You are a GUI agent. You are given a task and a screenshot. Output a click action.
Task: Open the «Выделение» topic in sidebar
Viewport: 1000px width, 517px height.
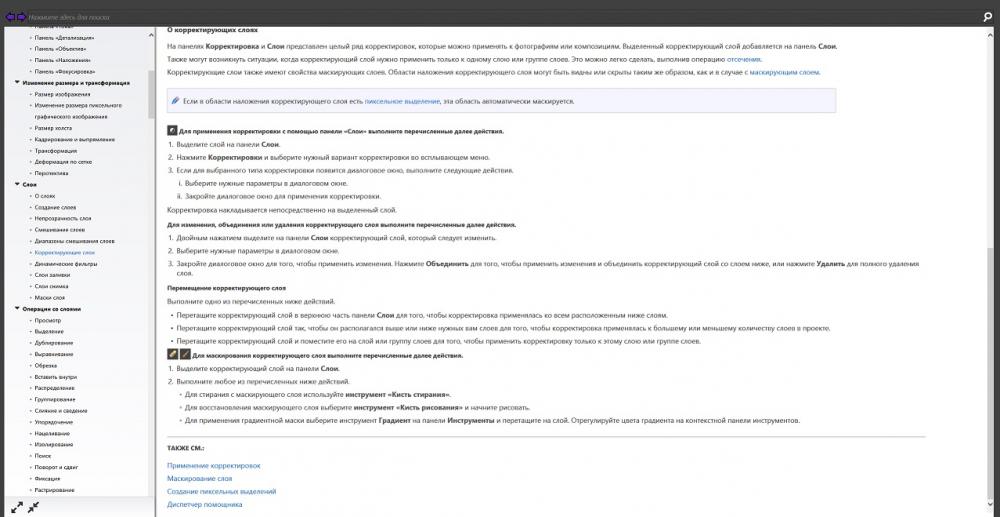tap(49, 331)
